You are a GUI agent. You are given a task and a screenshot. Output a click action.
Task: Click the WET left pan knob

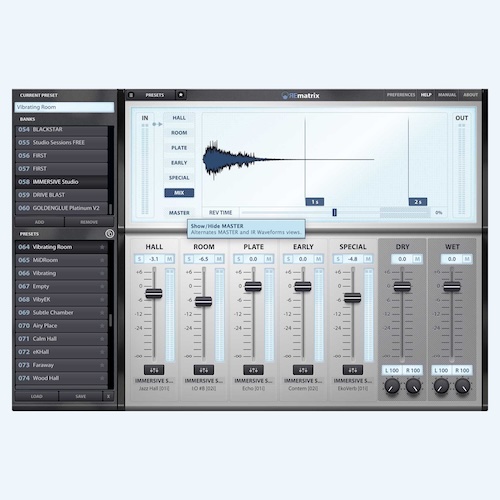[x=441, y=386]
